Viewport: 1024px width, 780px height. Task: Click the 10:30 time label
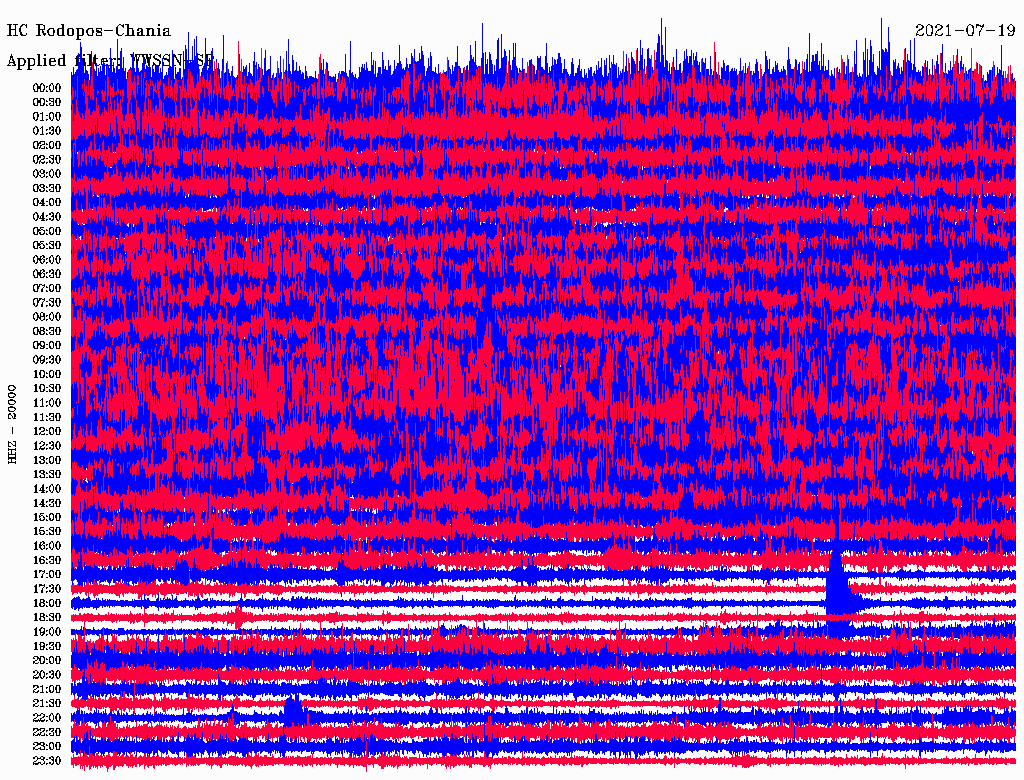tap(47, 389)
